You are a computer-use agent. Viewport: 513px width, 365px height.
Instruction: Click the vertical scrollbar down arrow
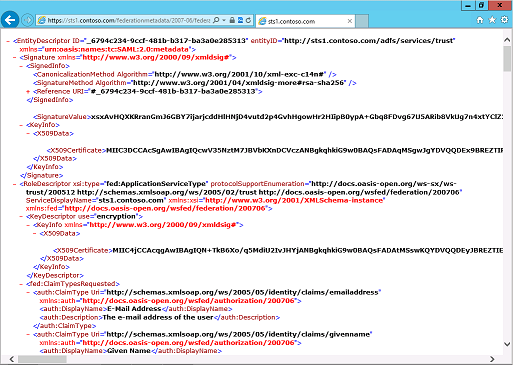pyautogui.click(x=507, y=344)
